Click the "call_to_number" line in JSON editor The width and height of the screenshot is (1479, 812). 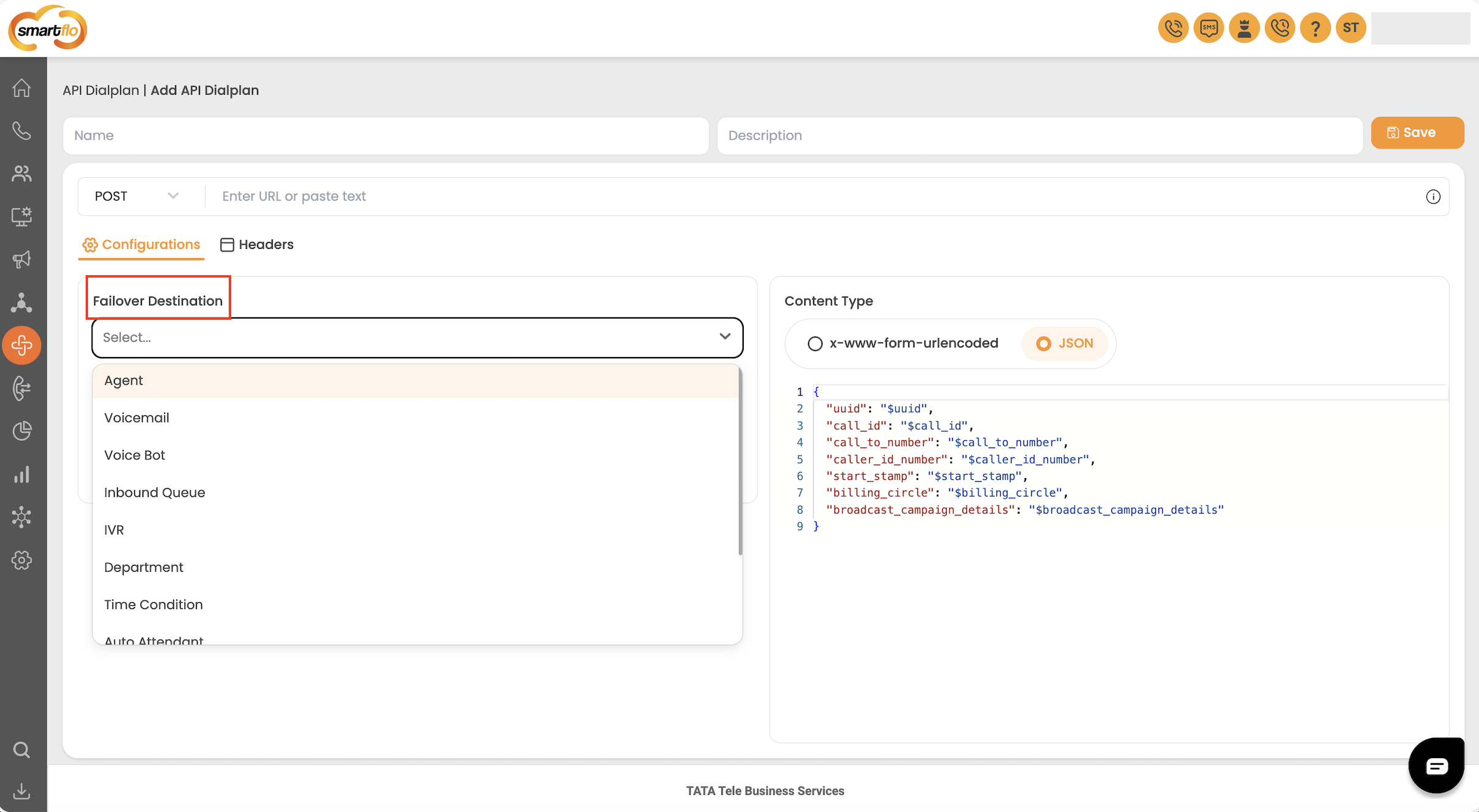(947, 443)
